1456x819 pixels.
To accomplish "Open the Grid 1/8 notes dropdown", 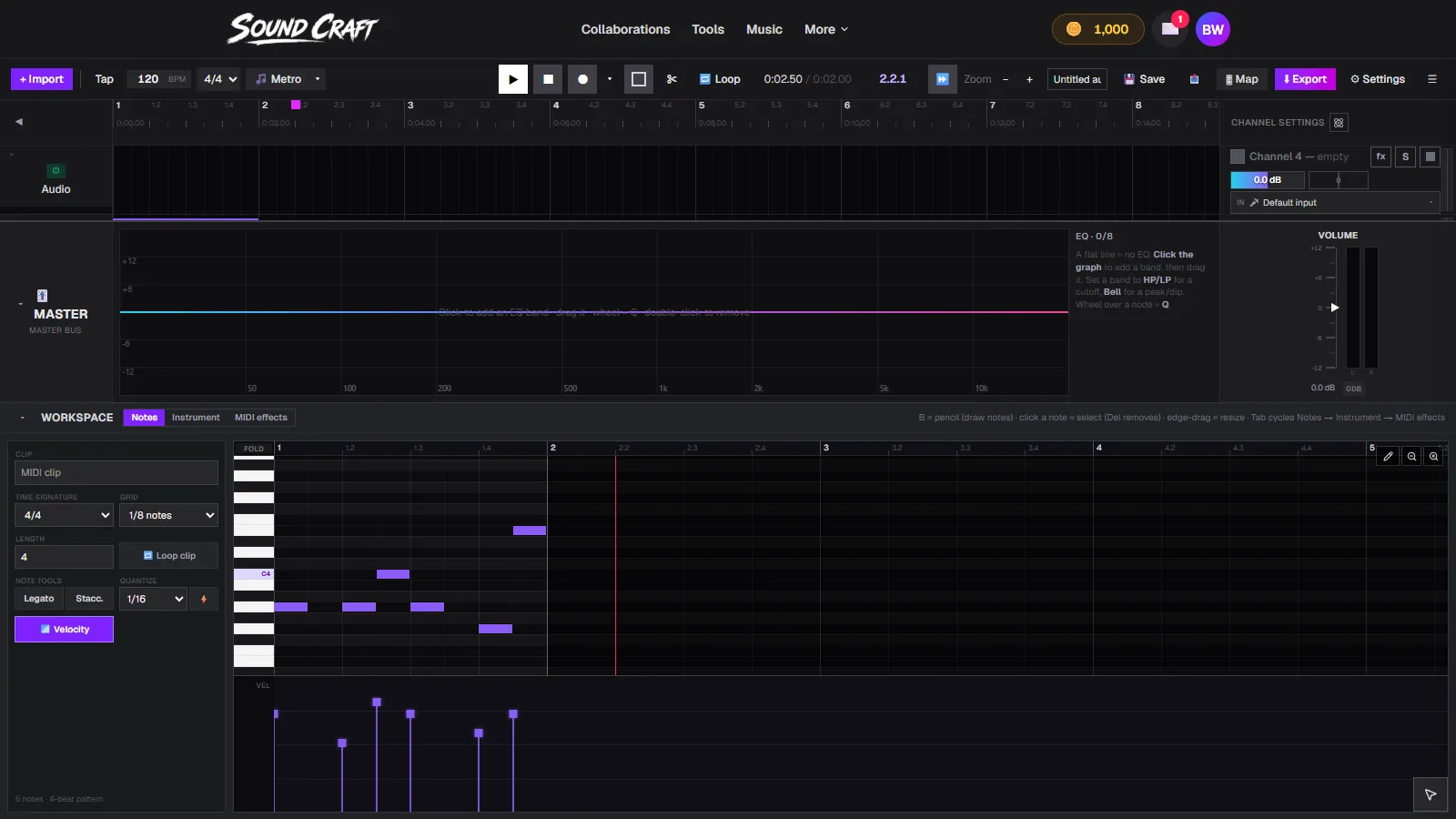I will pyautogui.click(x=168, y=515).
